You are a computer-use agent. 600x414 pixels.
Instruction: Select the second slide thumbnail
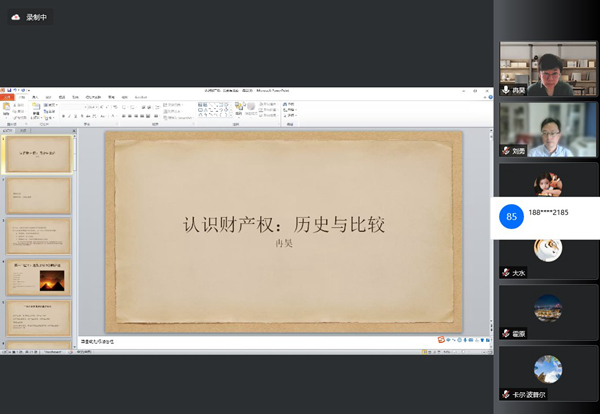[x=39, y=196]
